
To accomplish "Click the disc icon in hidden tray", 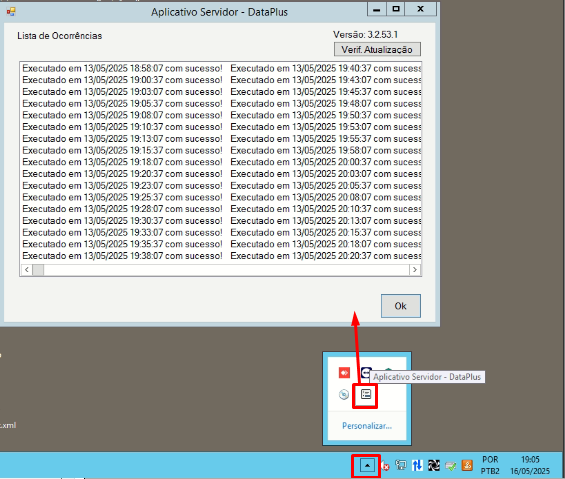I will pyautogui.click(x=344, y=394).
